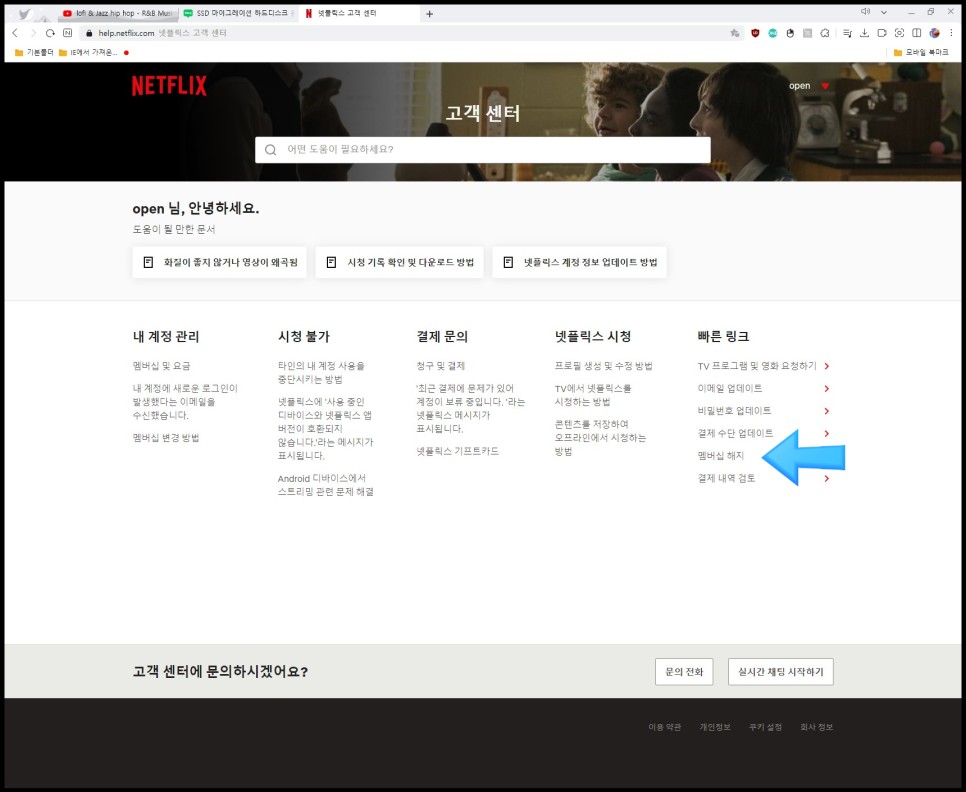The image size is (966, 792).
Task: Open the 멤버십 변경 방법 link
Action: pyautogui.click(x=166, y=438)
